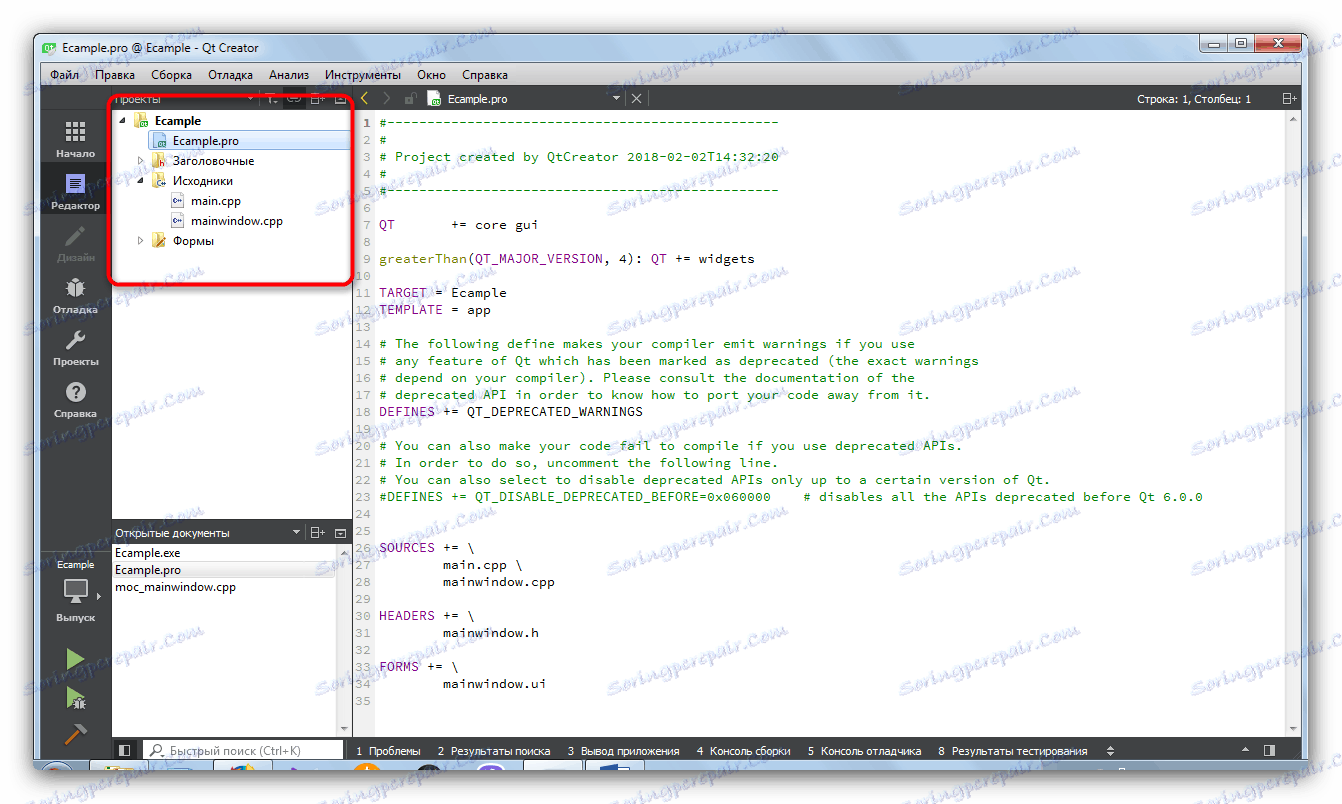Split the Открытые документы panel
Viewport: 1342px width, 804px height.
point(318,533)
